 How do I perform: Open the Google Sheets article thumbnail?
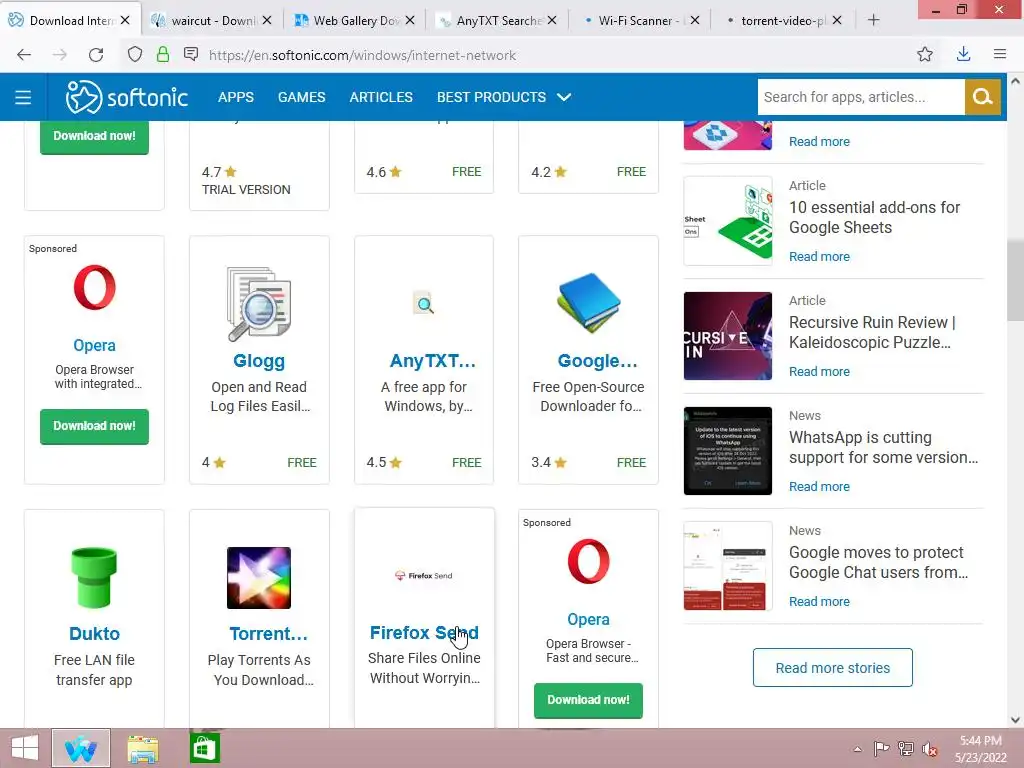728,221
